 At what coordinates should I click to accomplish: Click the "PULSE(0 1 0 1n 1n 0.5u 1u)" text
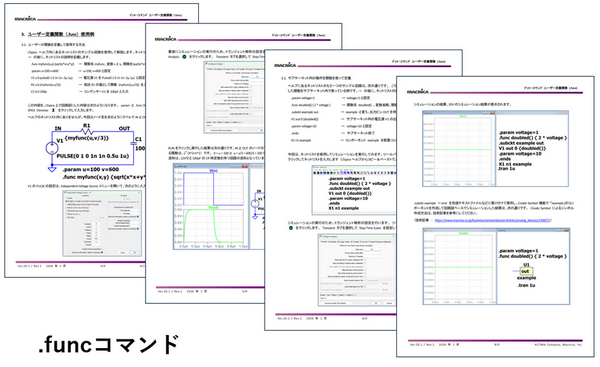93,156
